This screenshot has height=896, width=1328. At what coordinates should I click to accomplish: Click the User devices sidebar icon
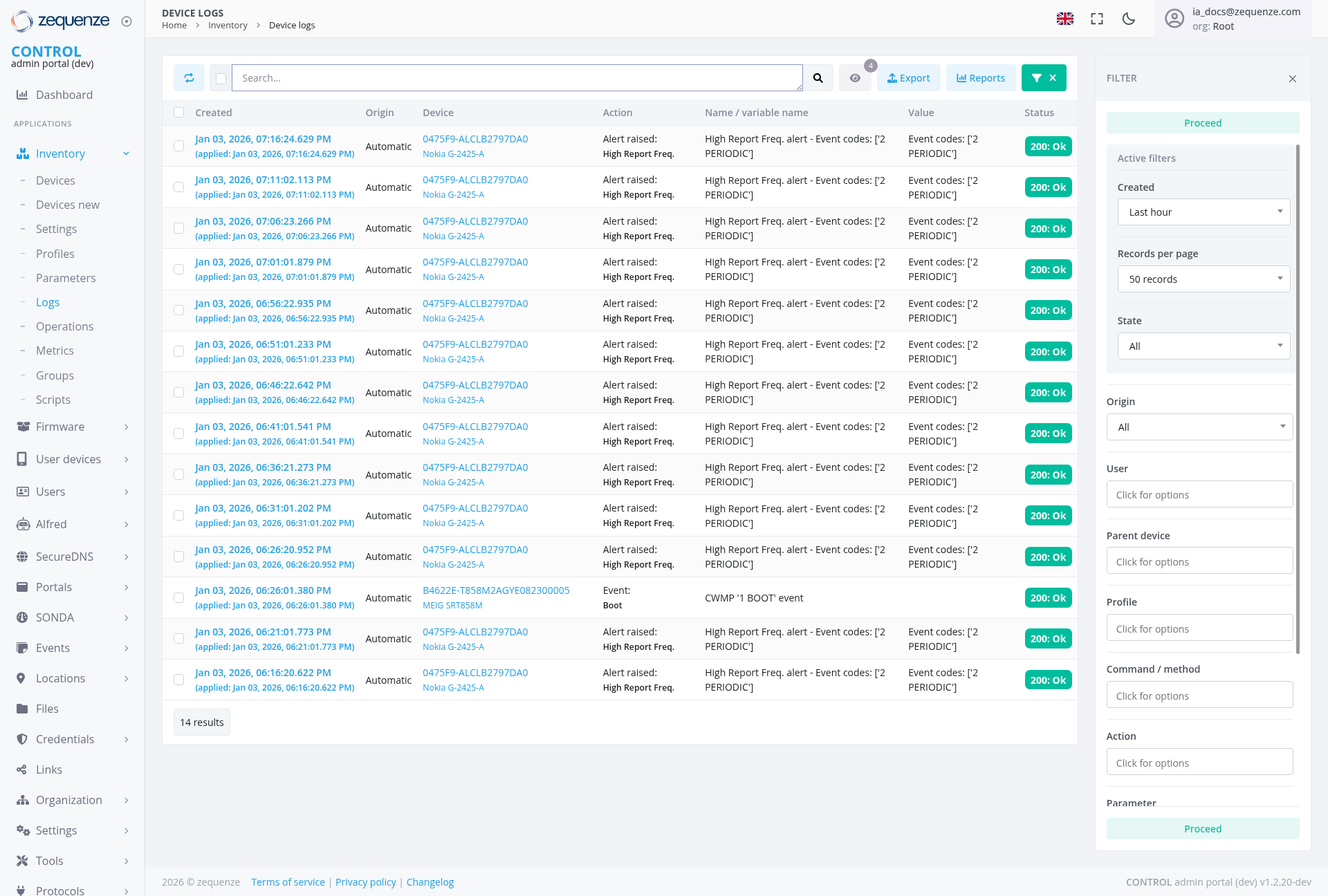23,459
